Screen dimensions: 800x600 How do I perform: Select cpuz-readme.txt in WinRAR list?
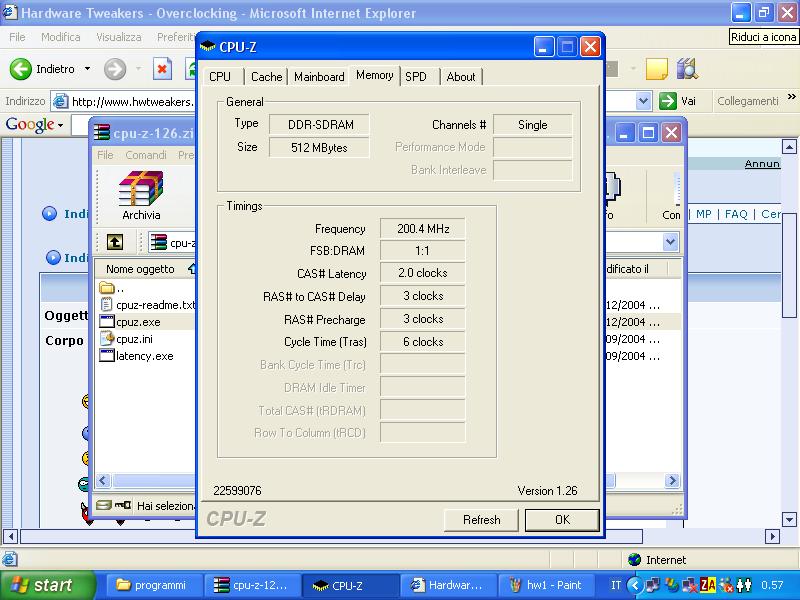pos(147,305)
